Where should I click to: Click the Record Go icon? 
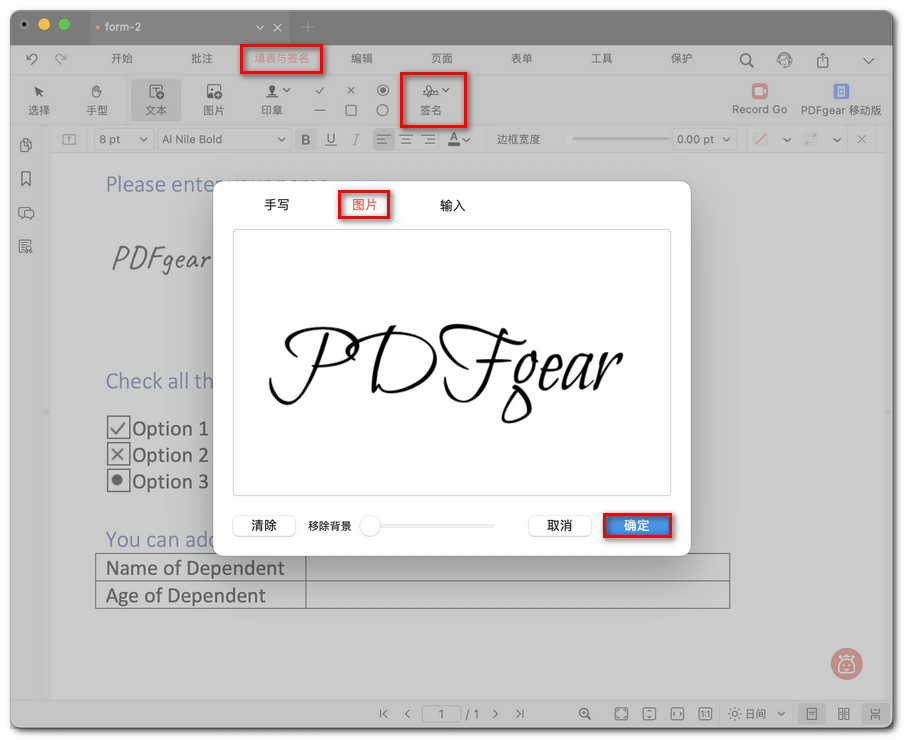[759, 90]
